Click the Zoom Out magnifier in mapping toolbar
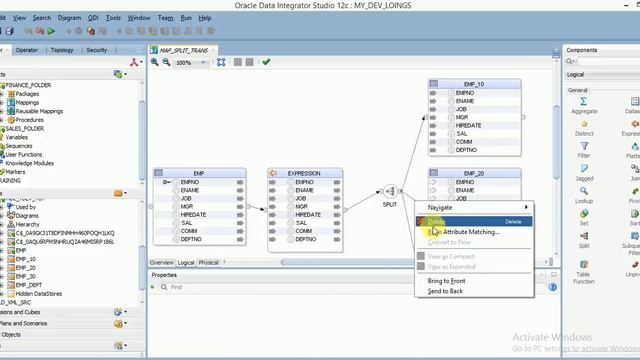 tap(166, 62)
